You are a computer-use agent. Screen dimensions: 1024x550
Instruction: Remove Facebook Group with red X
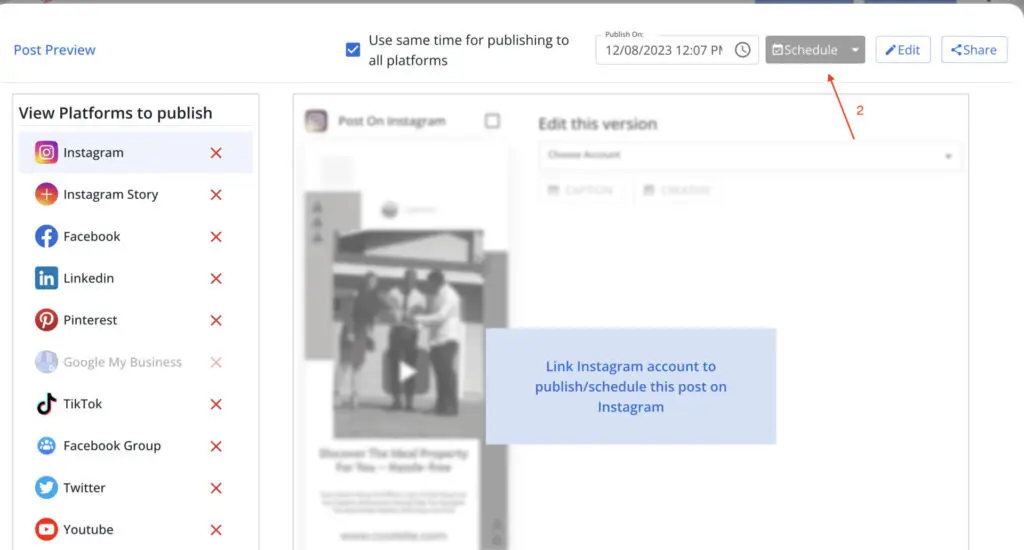[x=216, y=446]
